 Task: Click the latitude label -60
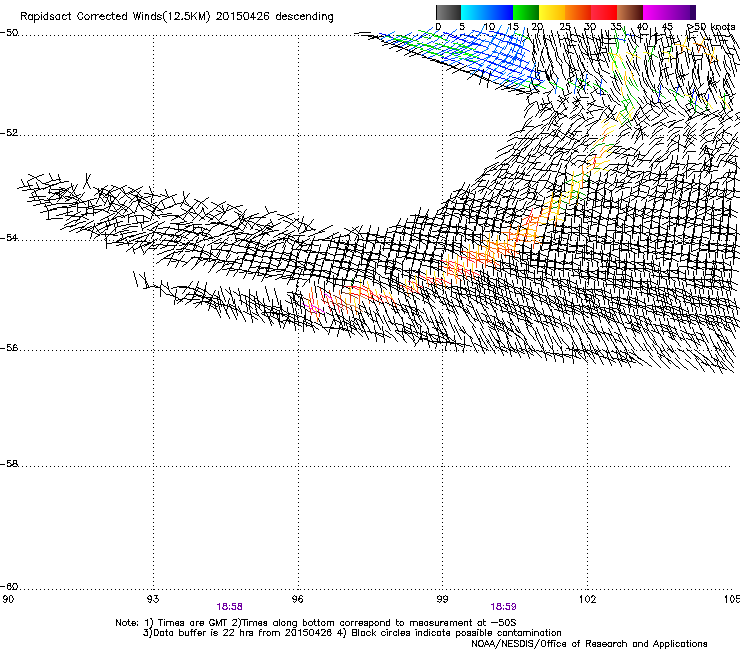point(9,587)
